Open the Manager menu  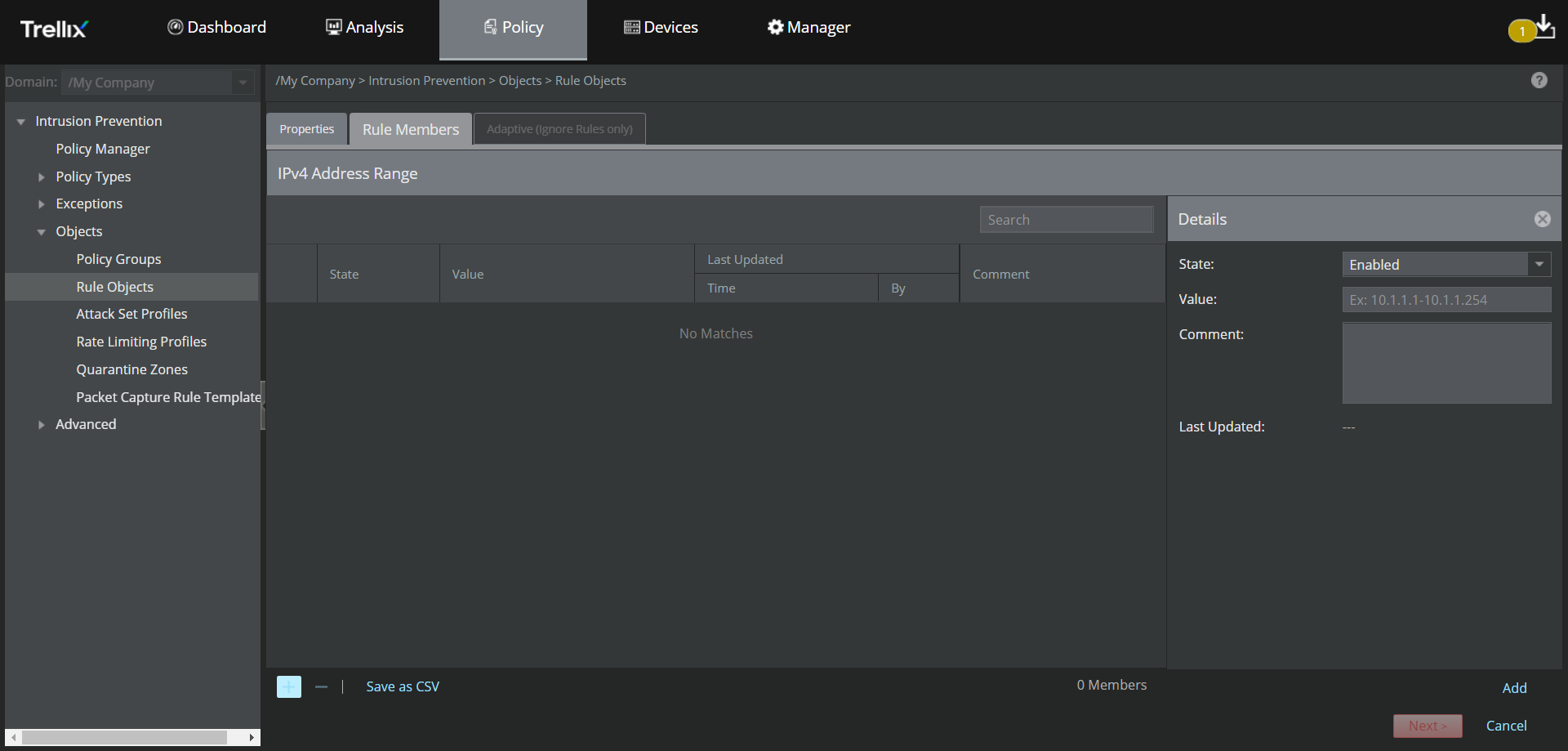pyautogui.click(x=808, y=27)
